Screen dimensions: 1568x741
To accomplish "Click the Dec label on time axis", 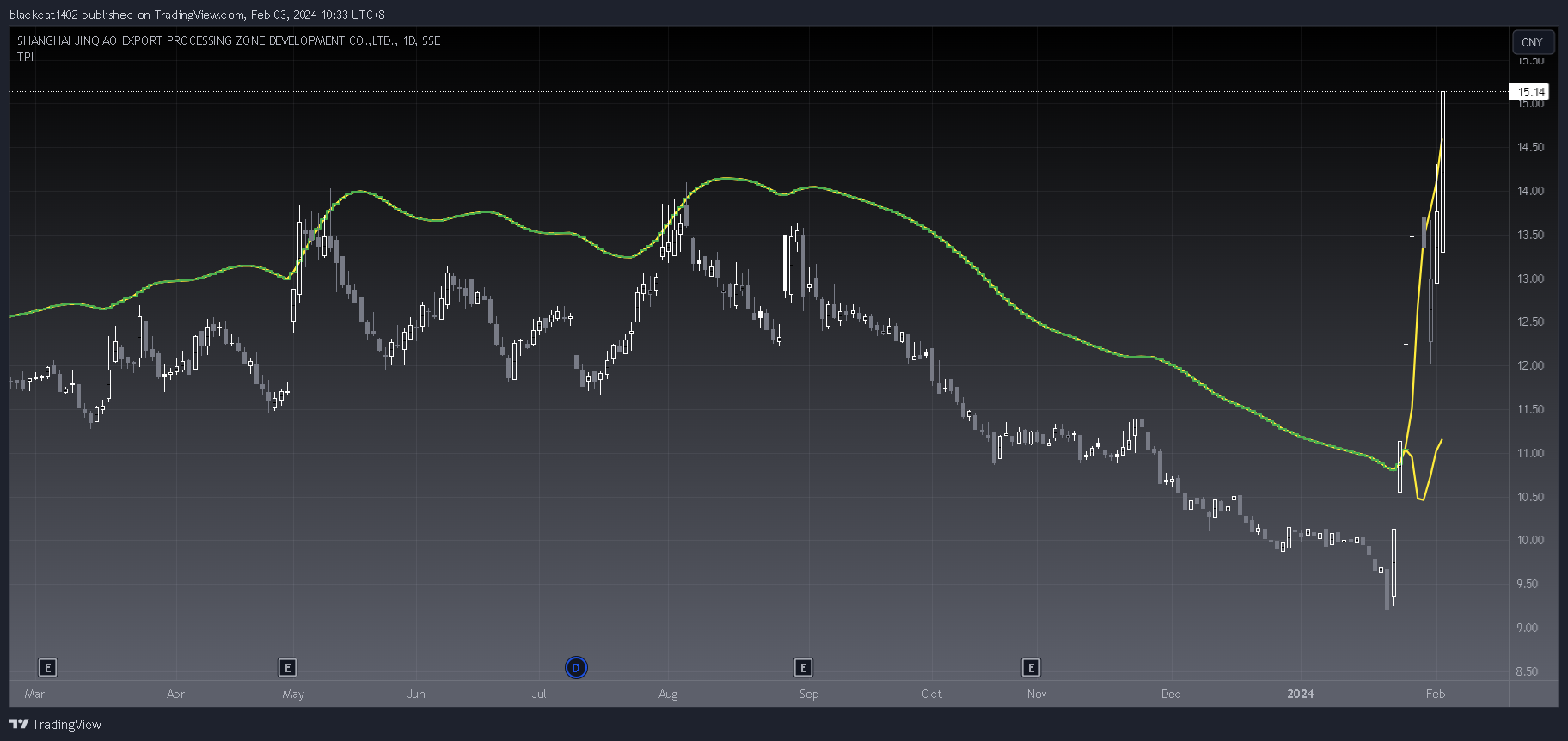I will [1171, 694].
